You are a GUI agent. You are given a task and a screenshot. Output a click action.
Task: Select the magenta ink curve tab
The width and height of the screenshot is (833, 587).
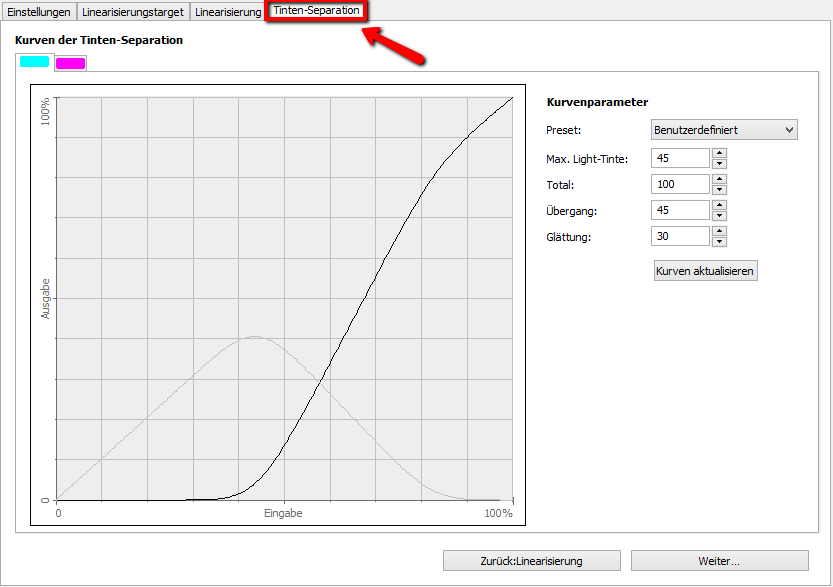(70, 64)
